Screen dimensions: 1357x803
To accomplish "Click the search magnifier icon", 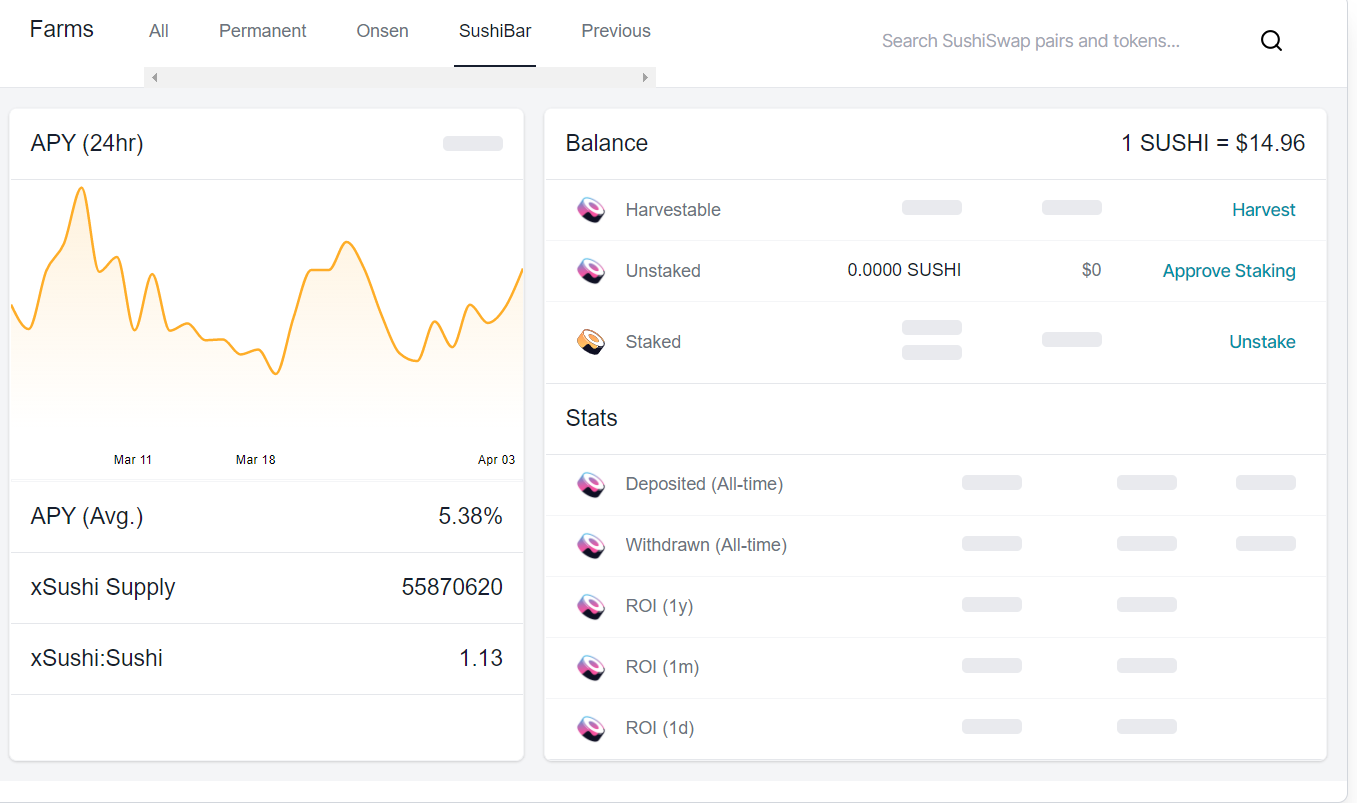I will [x=1271, y=41].
